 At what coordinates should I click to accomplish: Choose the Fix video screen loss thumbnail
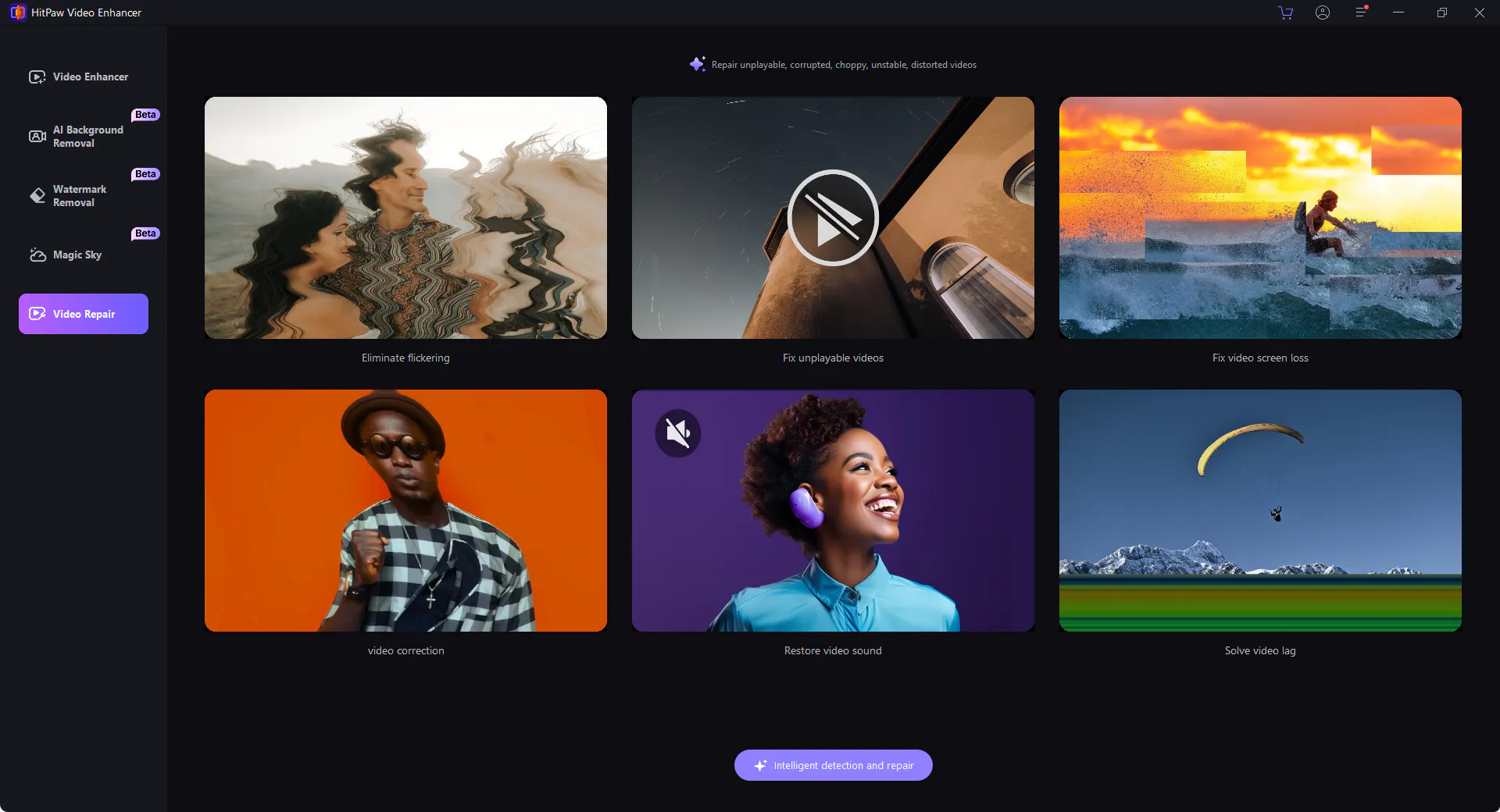(x=1260, y=218)
